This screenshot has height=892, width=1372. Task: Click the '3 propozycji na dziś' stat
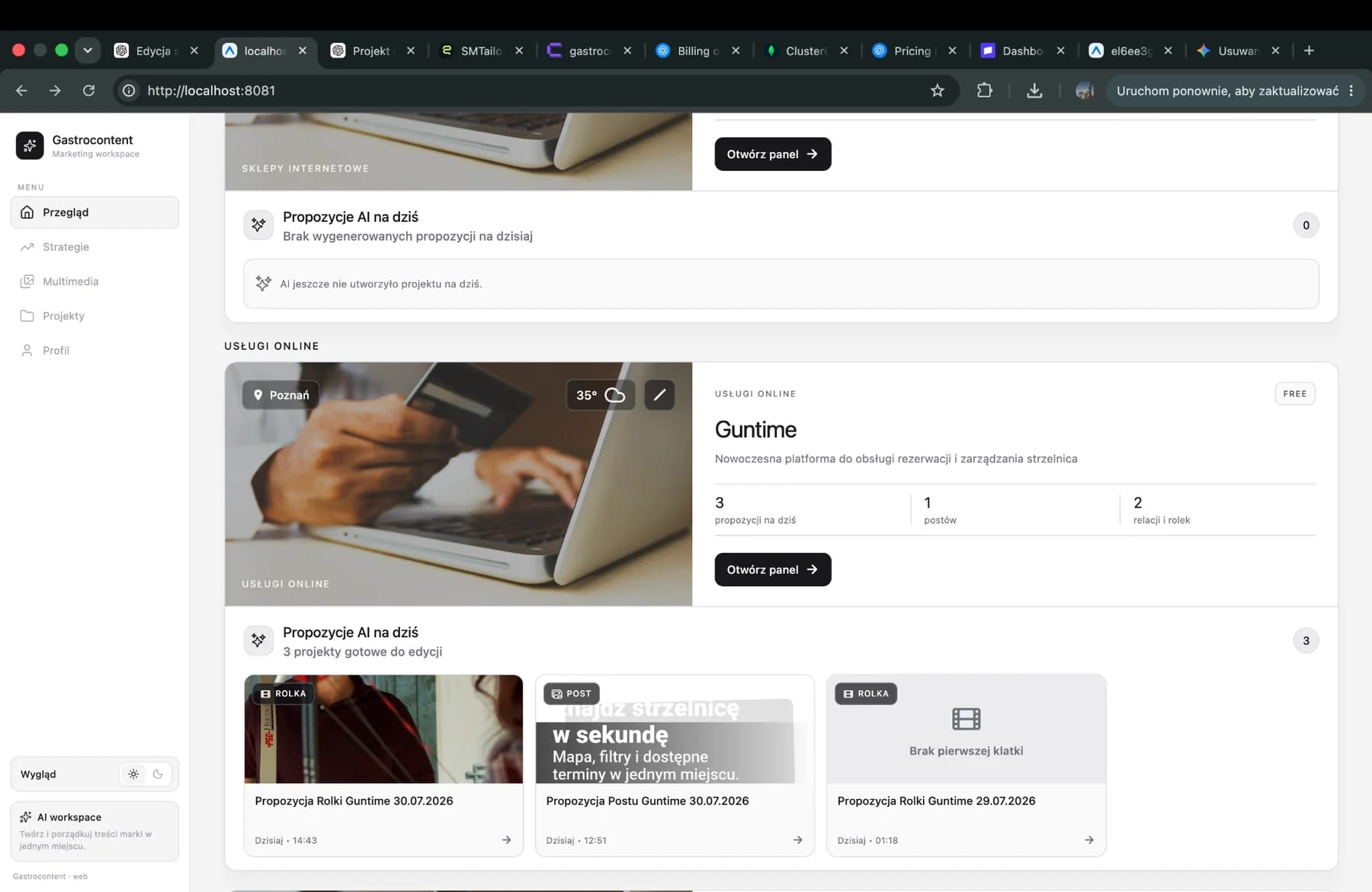pyautogui.click(x=755, y=510)
